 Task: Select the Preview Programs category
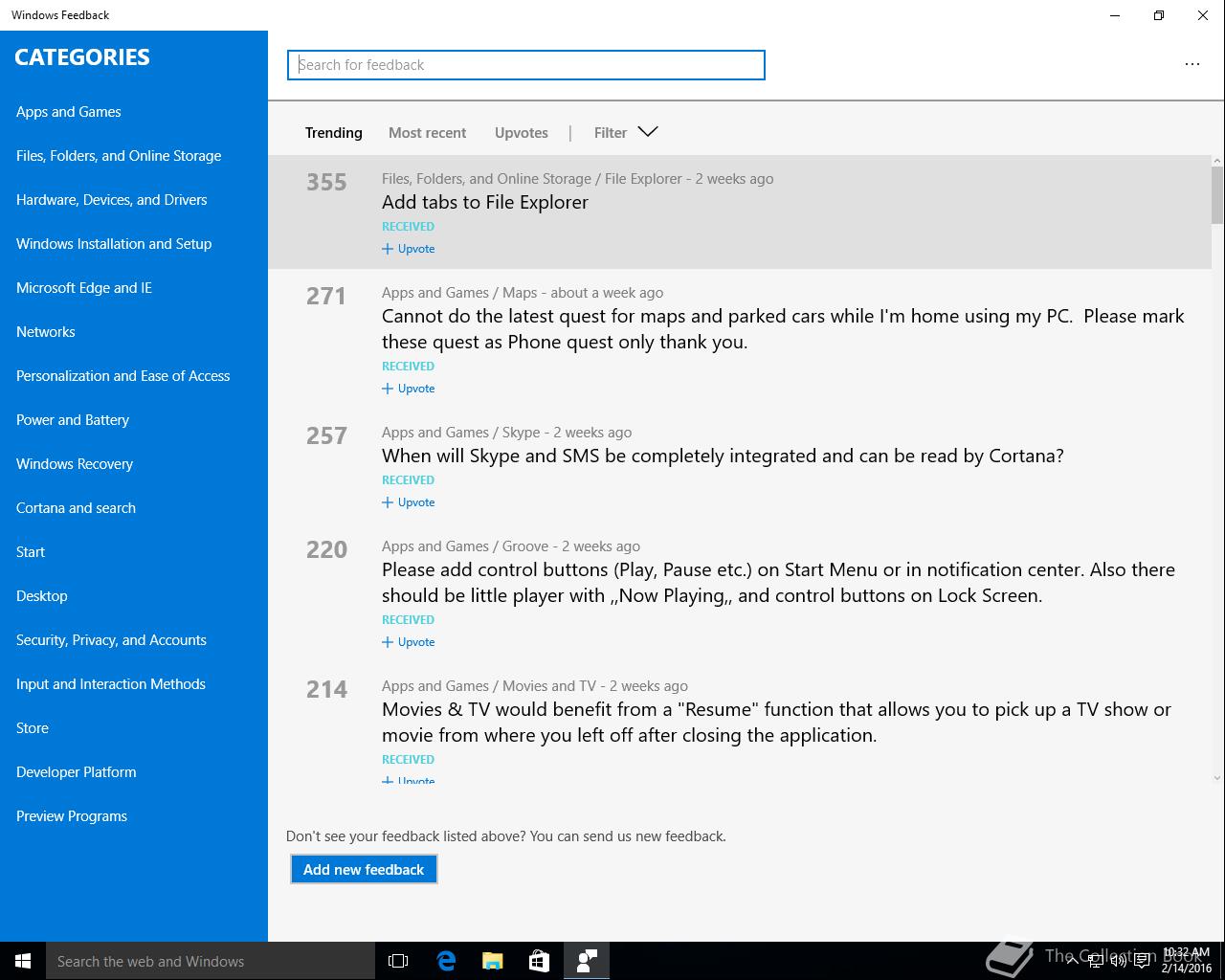pyautogui.click(x=72, y=816)
